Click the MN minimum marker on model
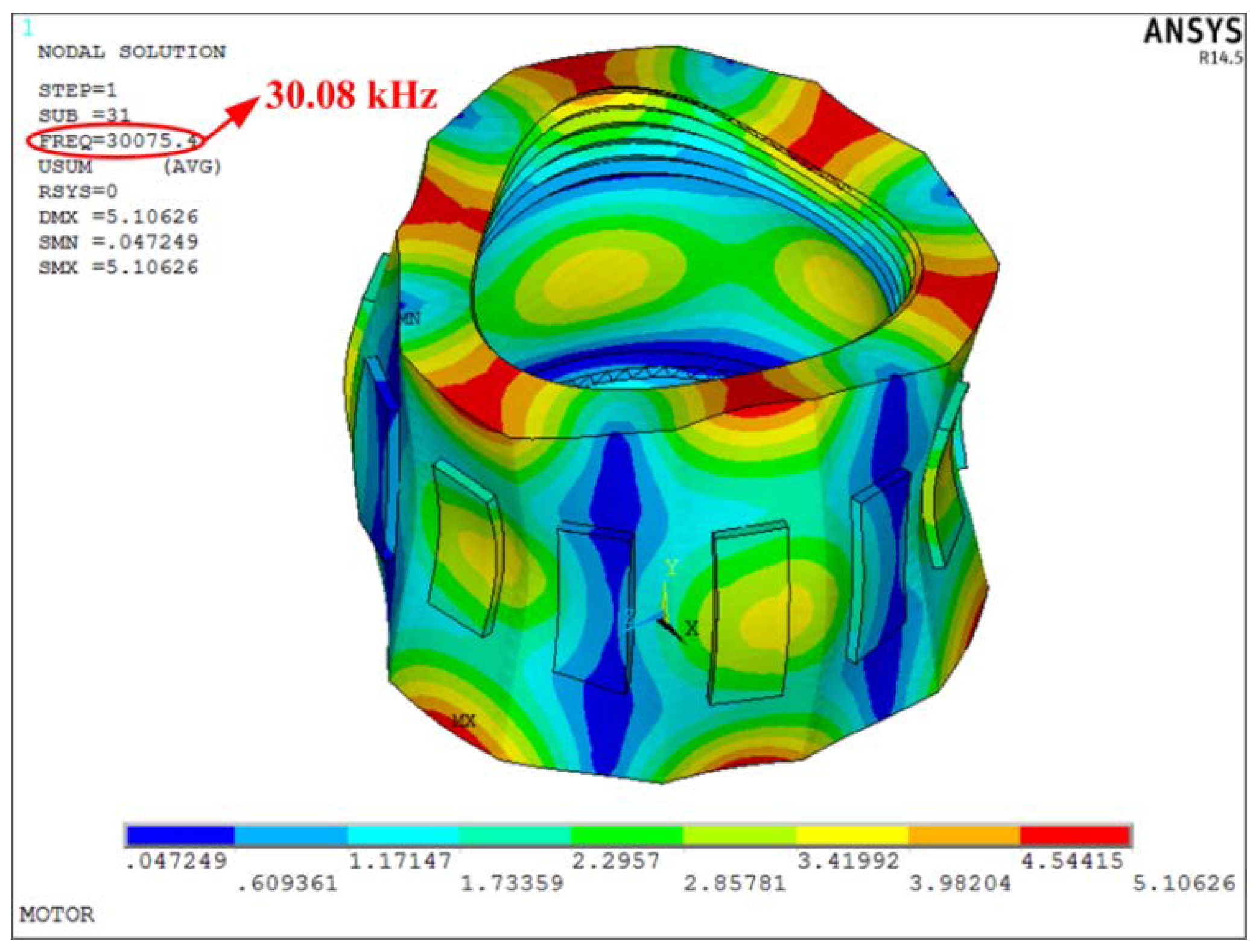The width and height of the screenshot is (1256, 952). (x=410, y=319)
